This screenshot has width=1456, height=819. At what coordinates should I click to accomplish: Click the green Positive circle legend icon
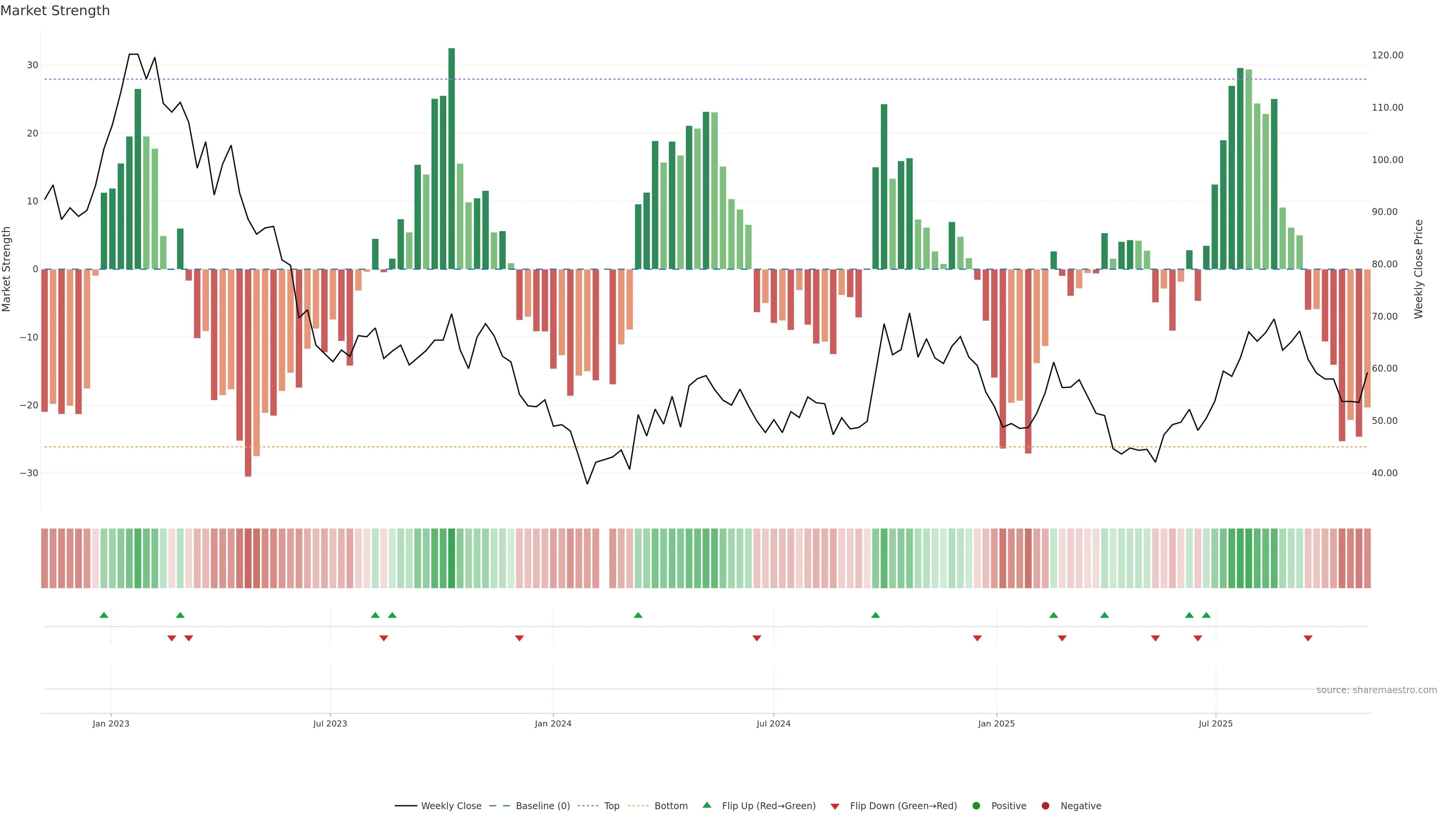[x=976, y=806]
